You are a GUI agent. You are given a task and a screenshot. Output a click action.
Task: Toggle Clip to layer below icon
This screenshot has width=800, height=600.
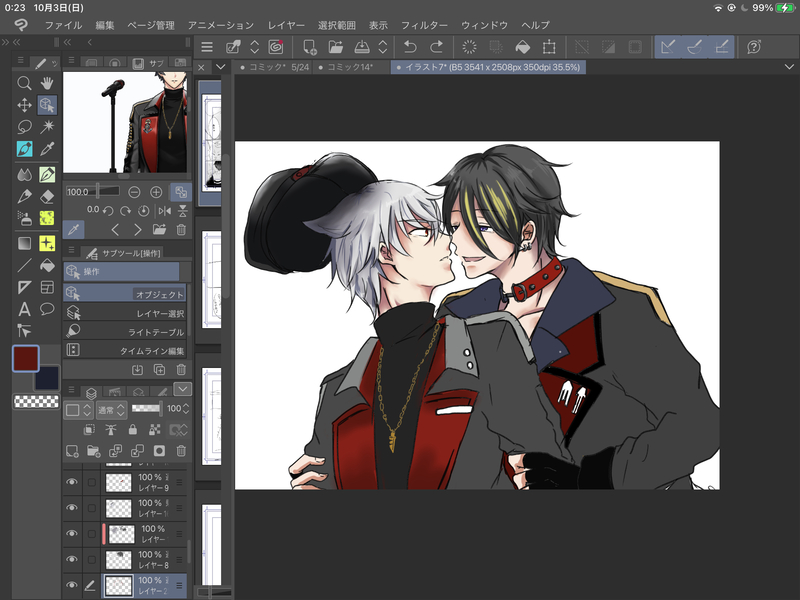89,430
